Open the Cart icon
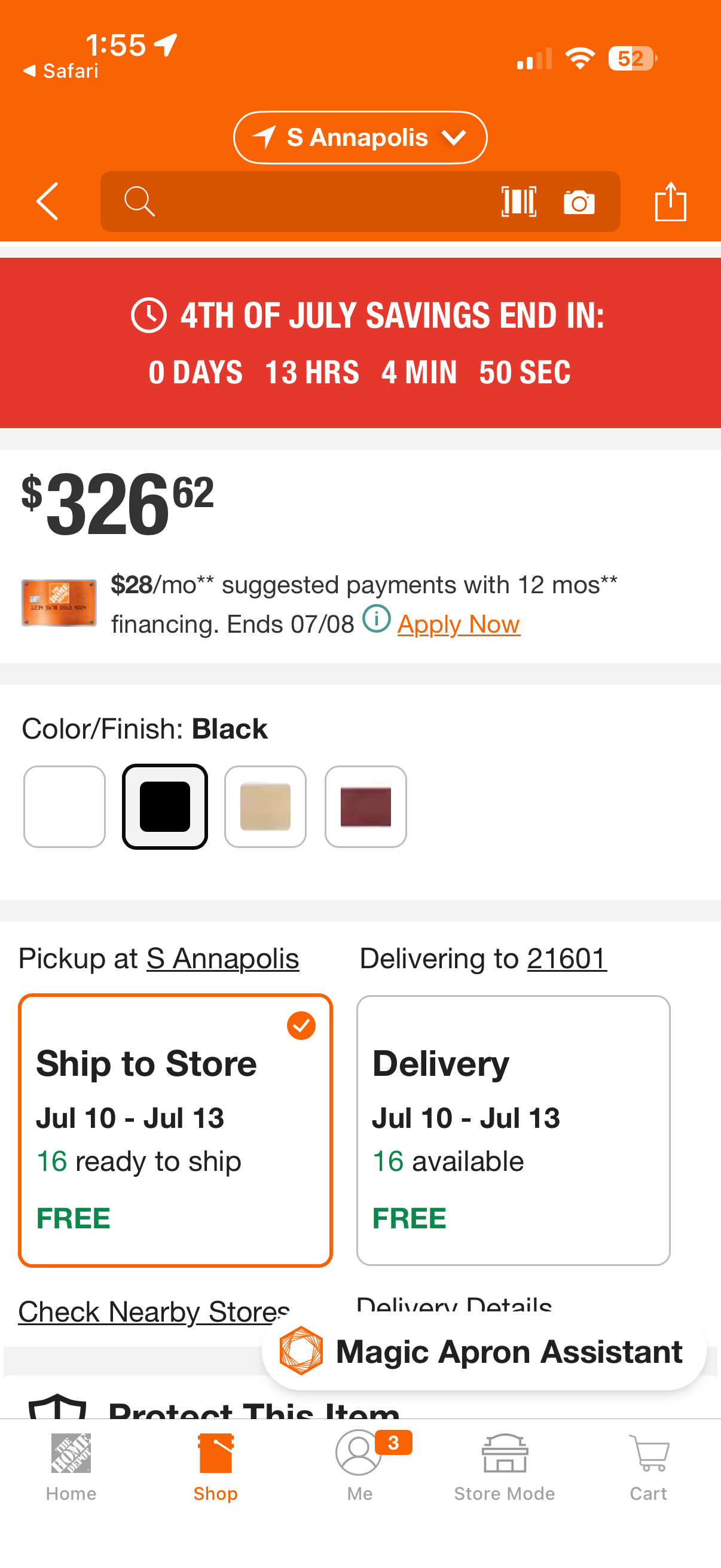721x1568 pixels. 649,1467
